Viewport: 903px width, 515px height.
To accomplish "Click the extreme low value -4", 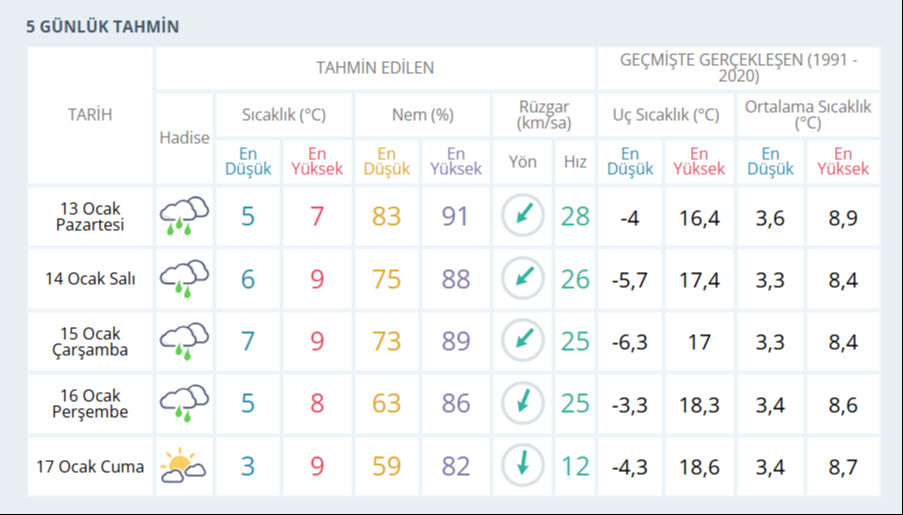I will [630, 218].
